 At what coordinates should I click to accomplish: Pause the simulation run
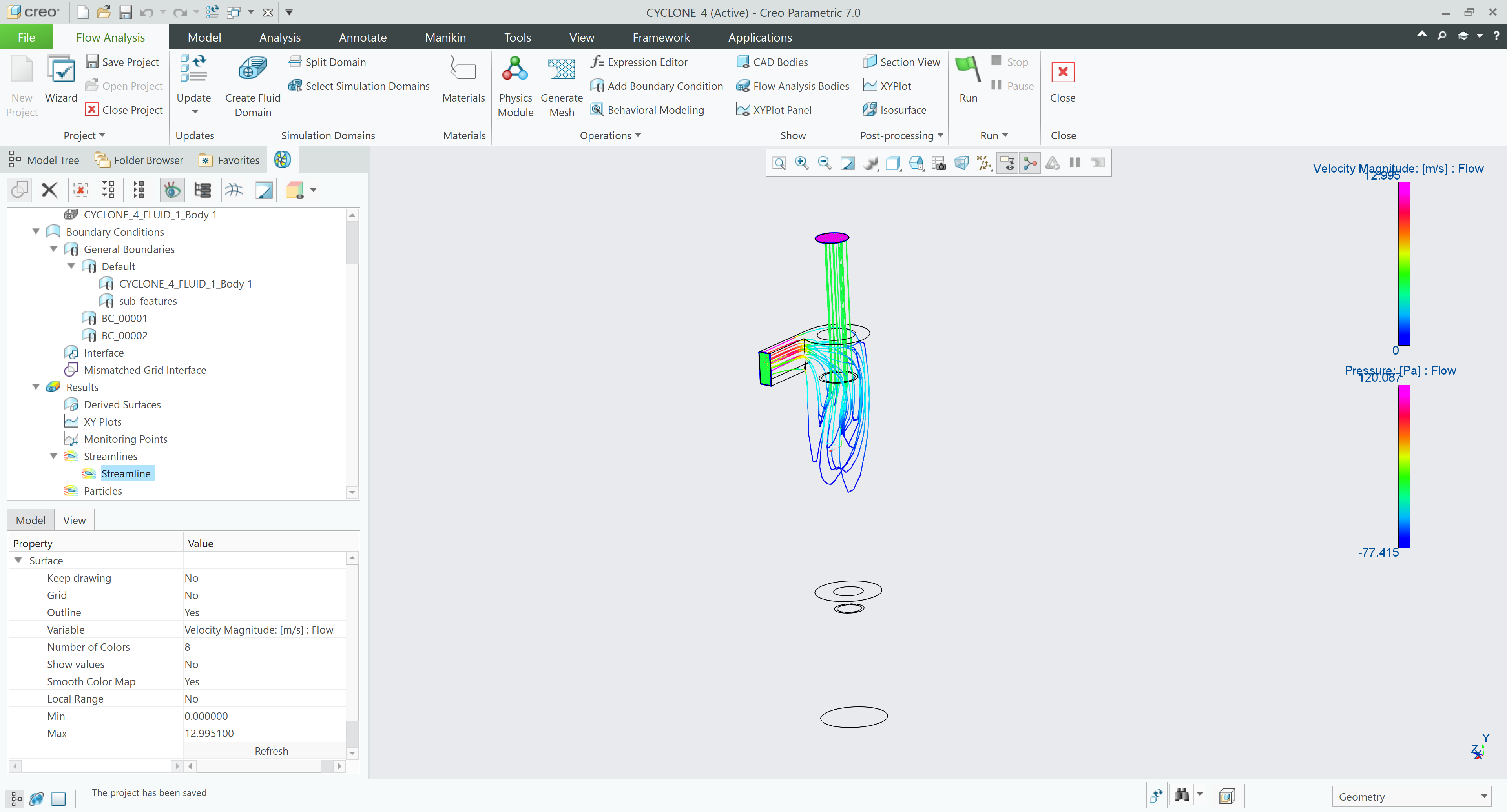pyautogui.click(x=1013, y=86)
